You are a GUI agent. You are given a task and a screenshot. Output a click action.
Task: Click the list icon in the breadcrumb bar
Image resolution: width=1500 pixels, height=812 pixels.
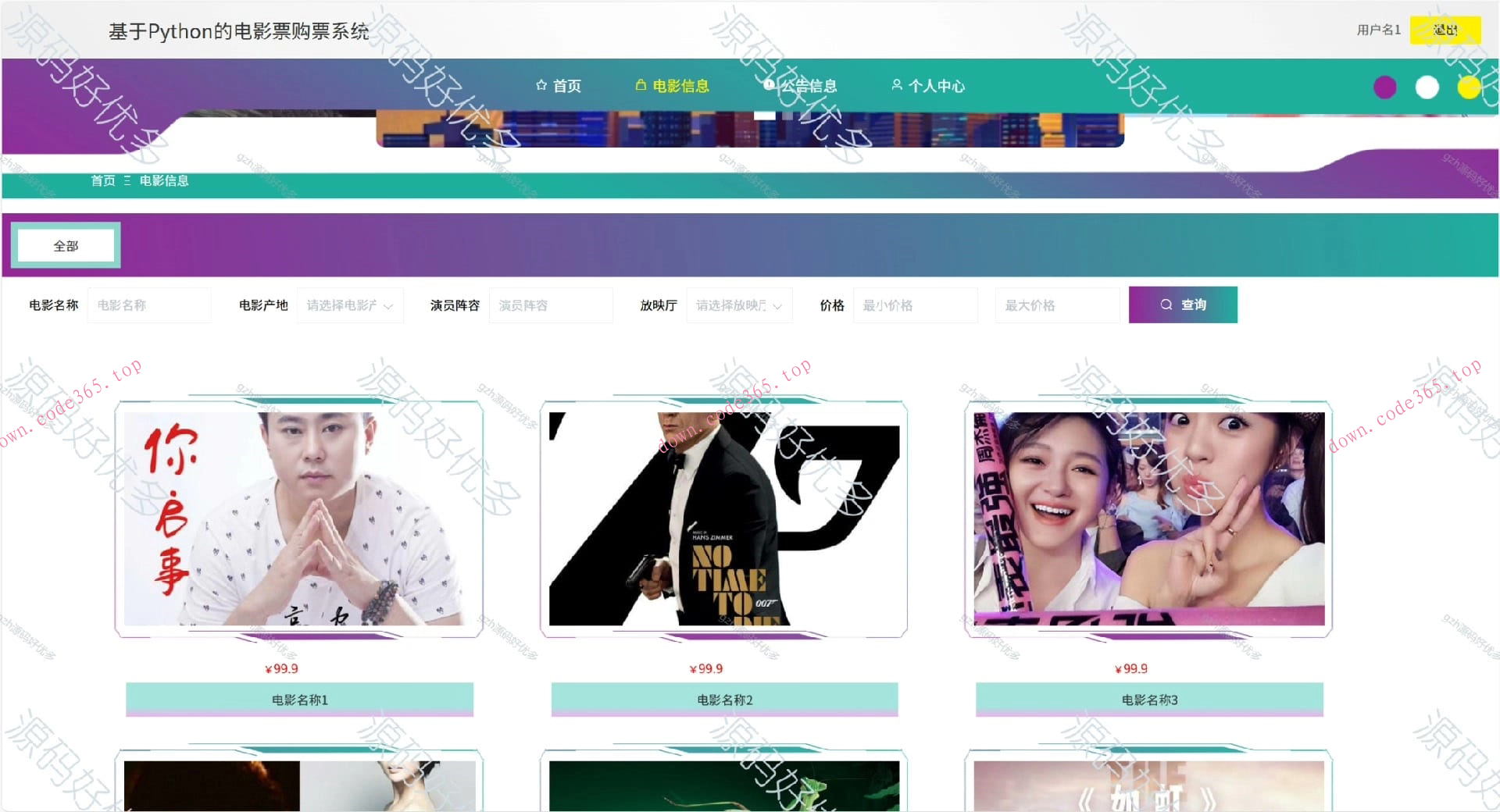point(126,180)
